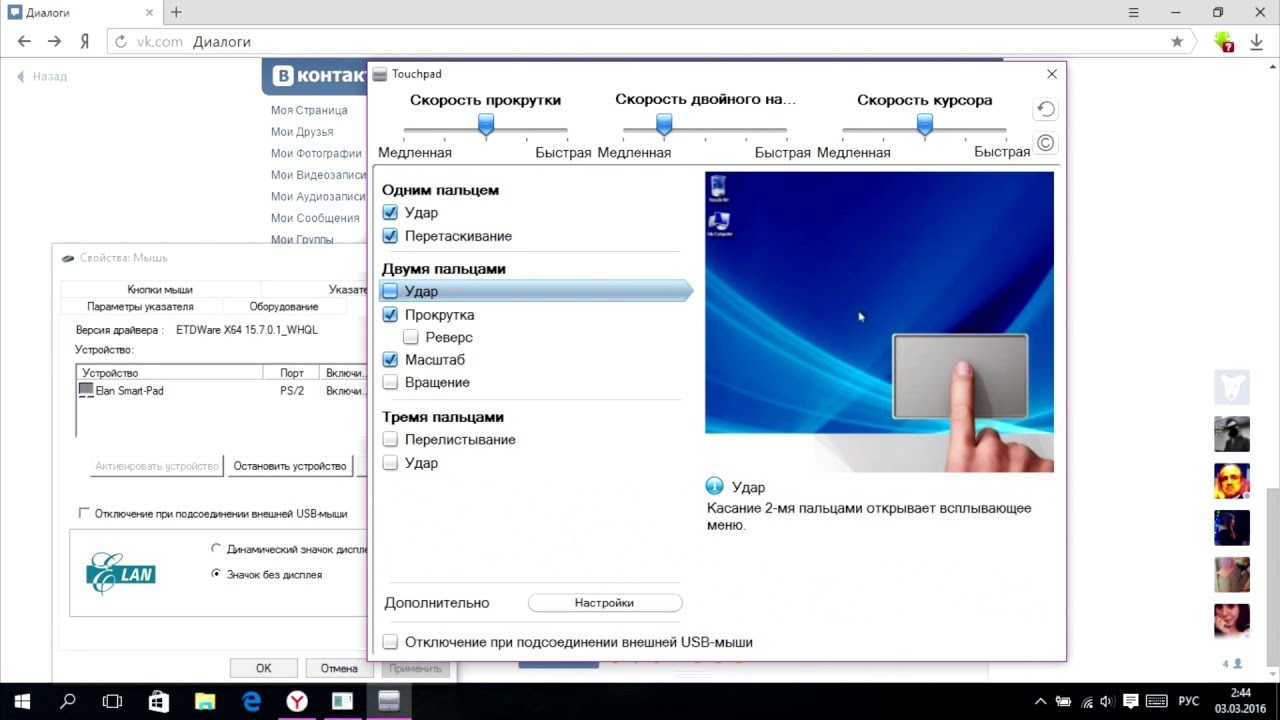Image resolution: width=1280 pixels, height=720 pixels.
Task: Click the Yandex home icon in toolbar
Action: tap(85, 42)
